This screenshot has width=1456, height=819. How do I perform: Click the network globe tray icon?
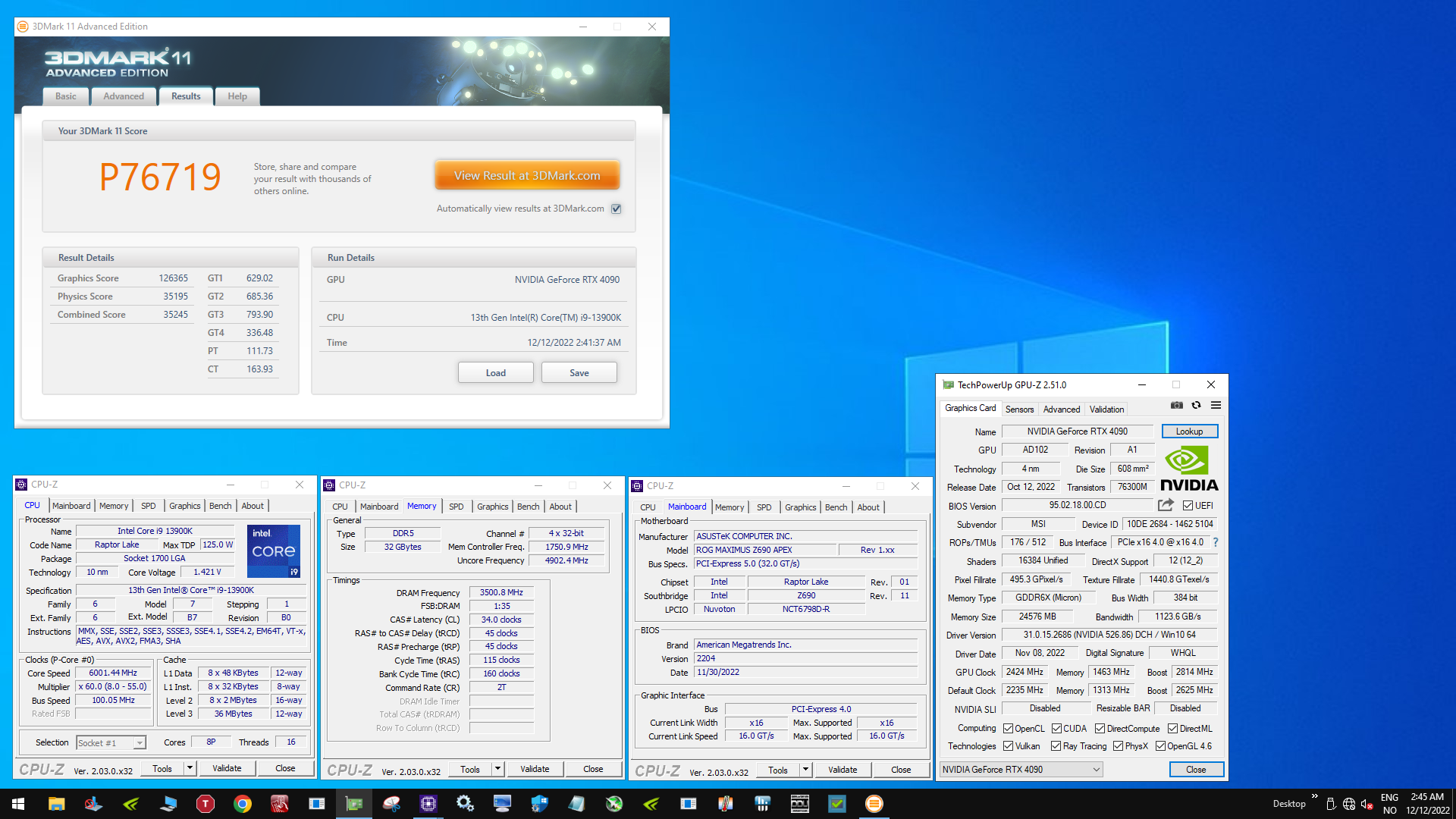[x=1349, y=804]
